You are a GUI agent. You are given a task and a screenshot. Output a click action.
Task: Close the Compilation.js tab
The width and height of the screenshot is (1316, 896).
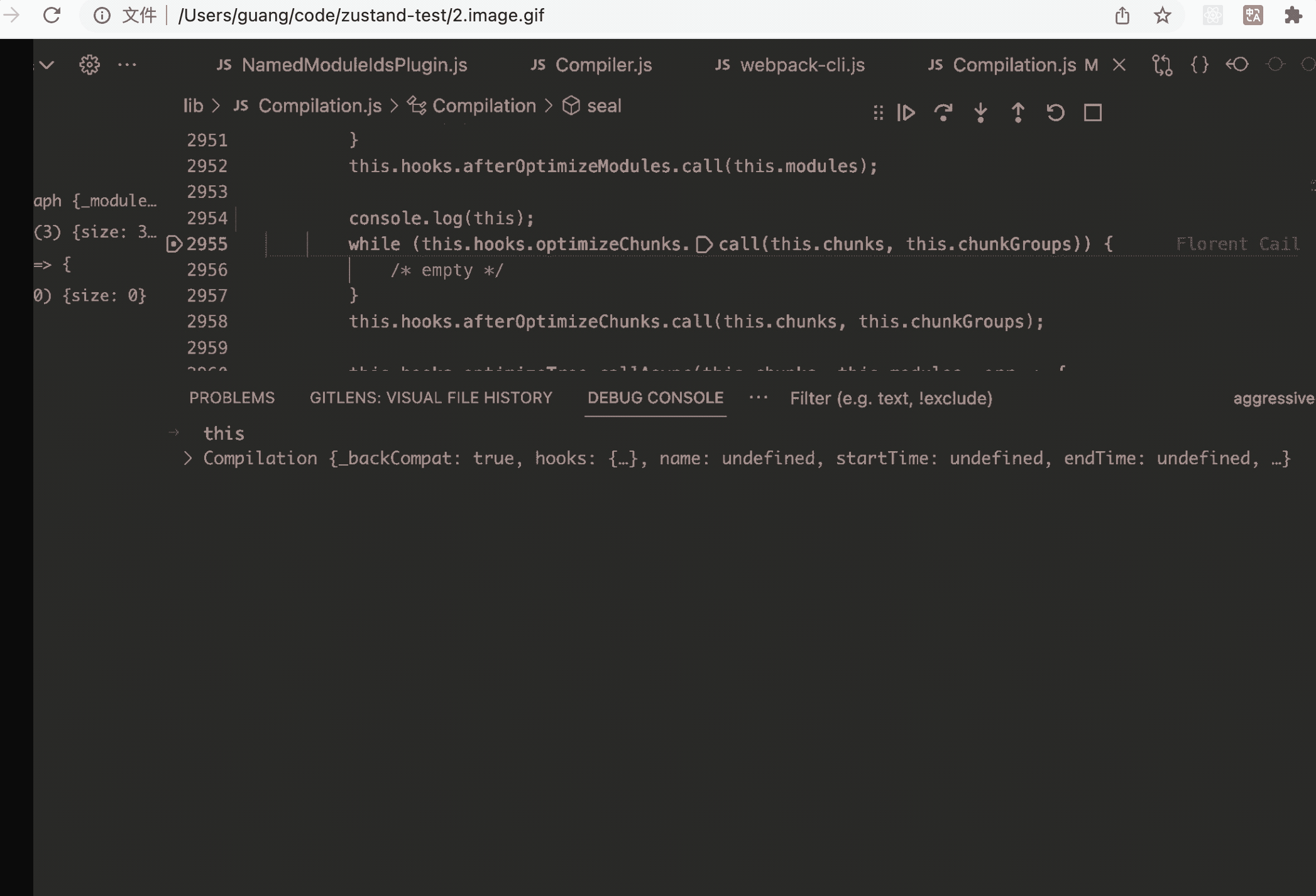1119,65
